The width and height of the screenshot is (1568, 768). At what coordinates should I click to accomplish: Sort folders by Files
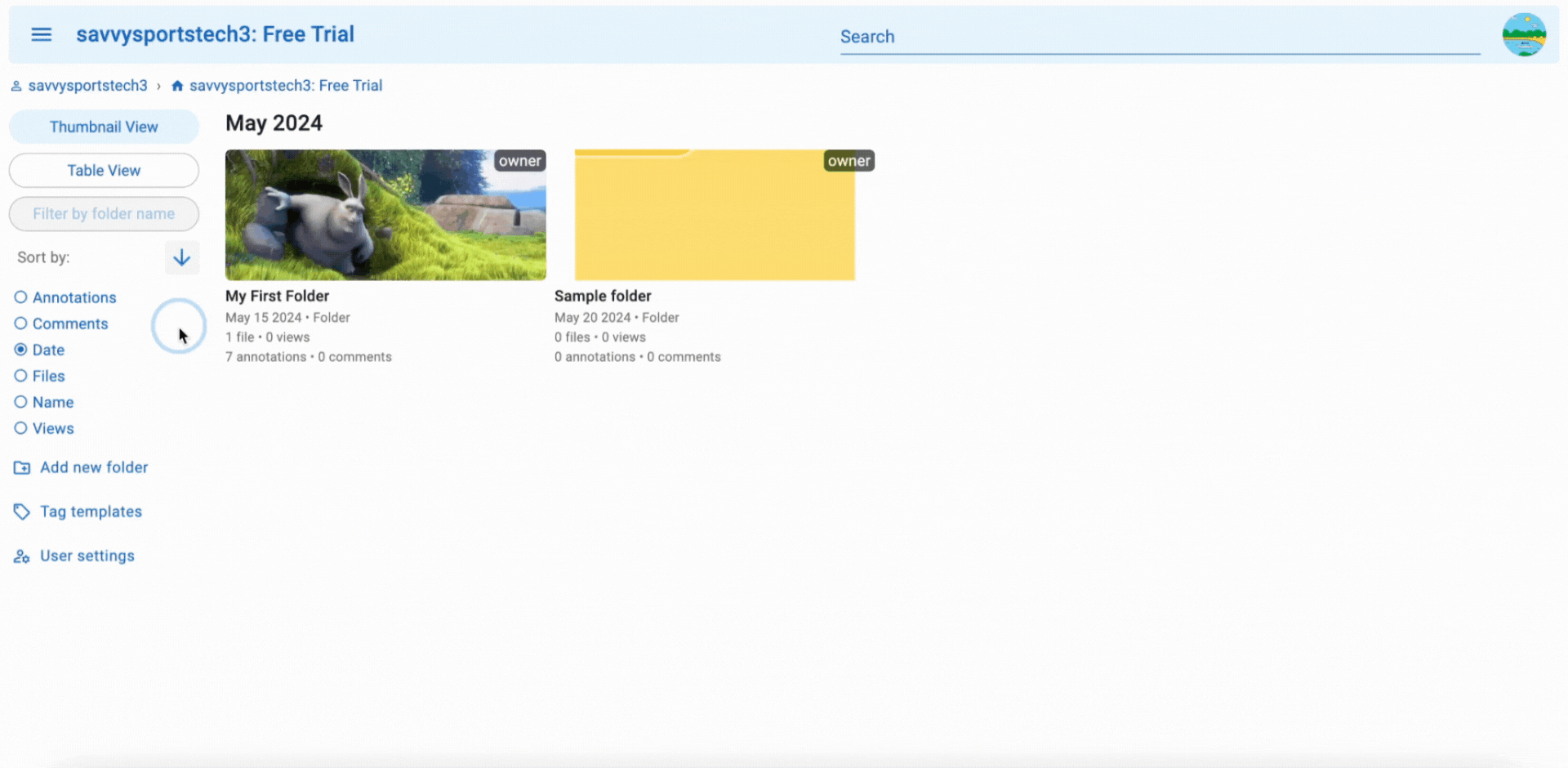click(x=39, y=376)
